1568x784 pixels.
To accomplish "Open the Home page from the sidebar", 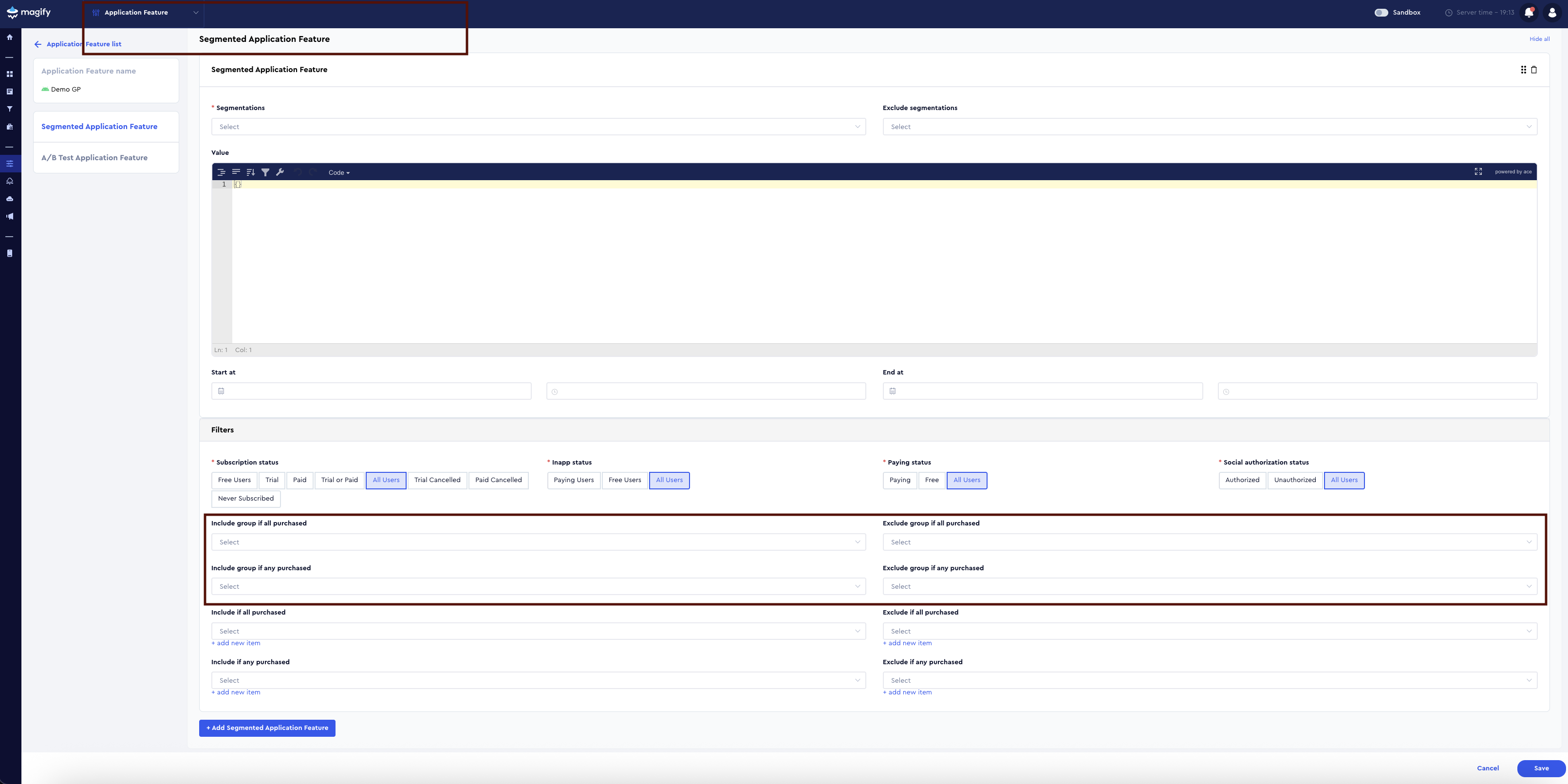I will click(10, 37).
